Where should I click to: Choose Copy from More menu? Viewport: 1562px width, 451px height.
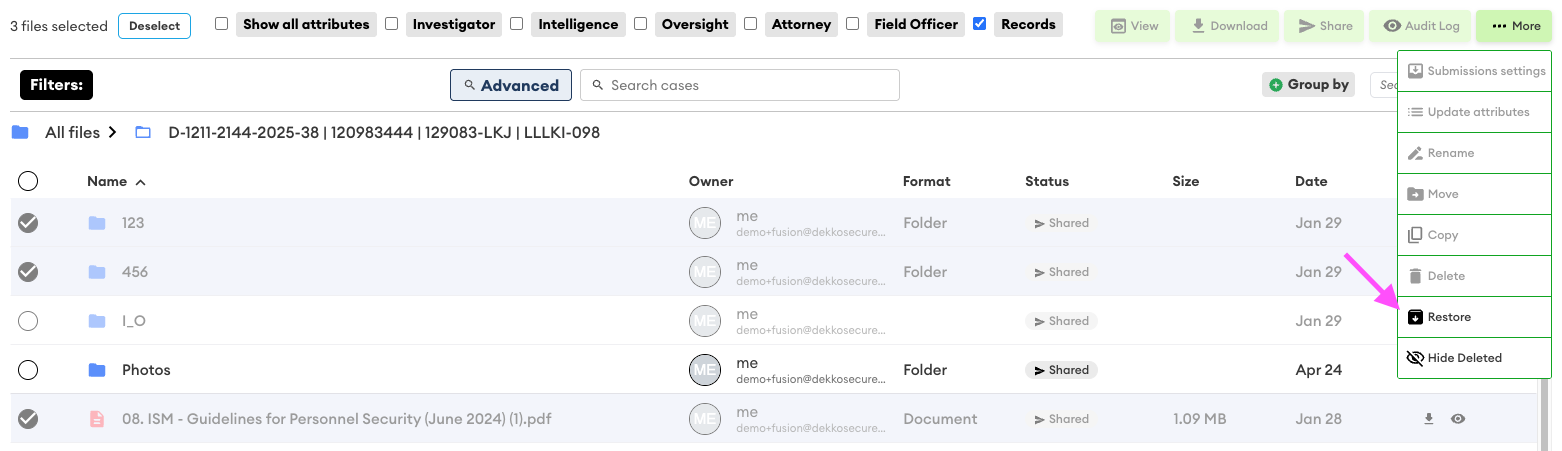[1474, 235]
